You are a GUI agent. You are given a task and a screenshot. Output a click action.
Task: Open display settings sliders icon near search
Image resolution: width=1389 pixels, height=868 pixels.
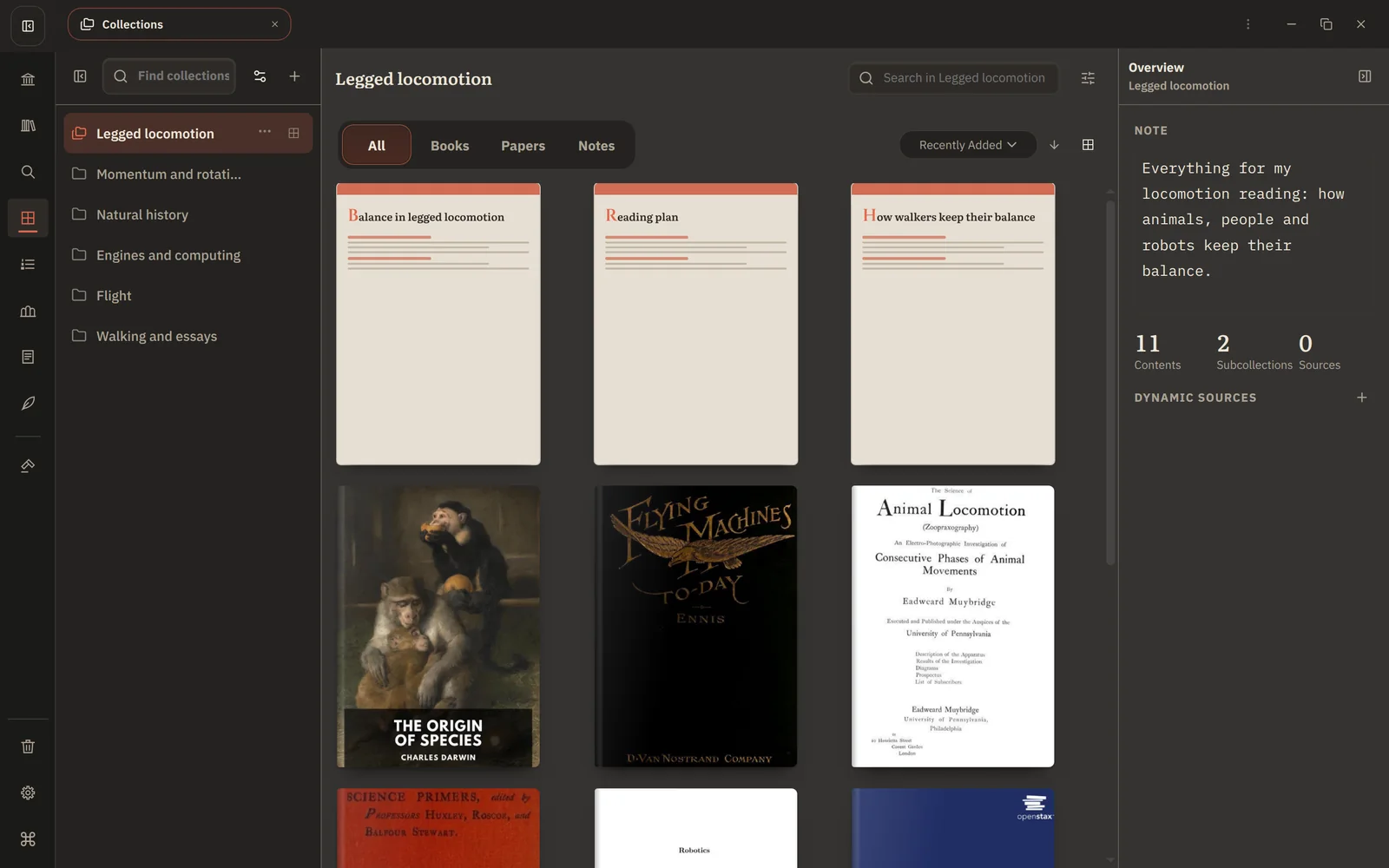point(1088,78)
